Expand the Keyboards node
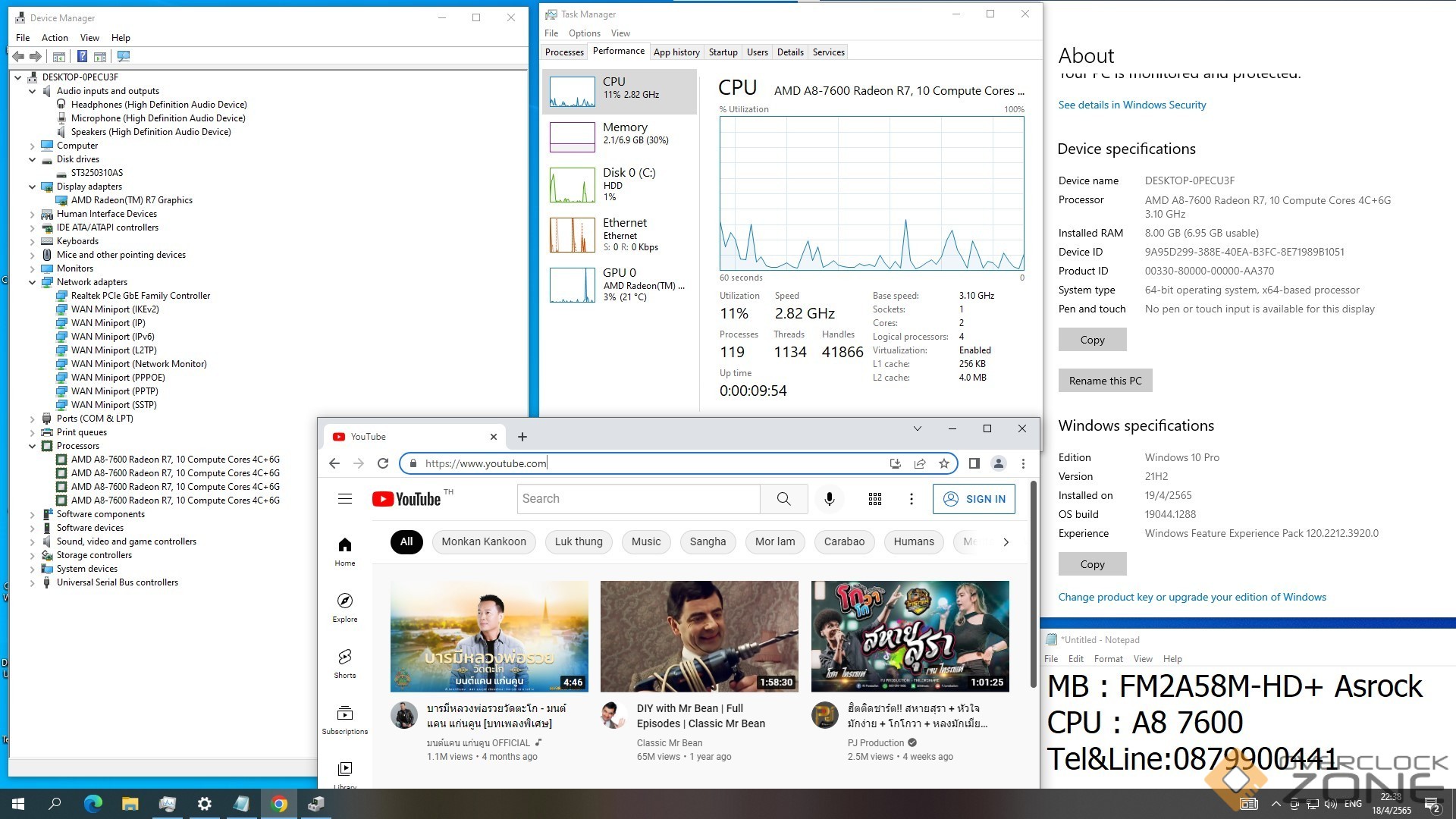 [x=33, y=241]
